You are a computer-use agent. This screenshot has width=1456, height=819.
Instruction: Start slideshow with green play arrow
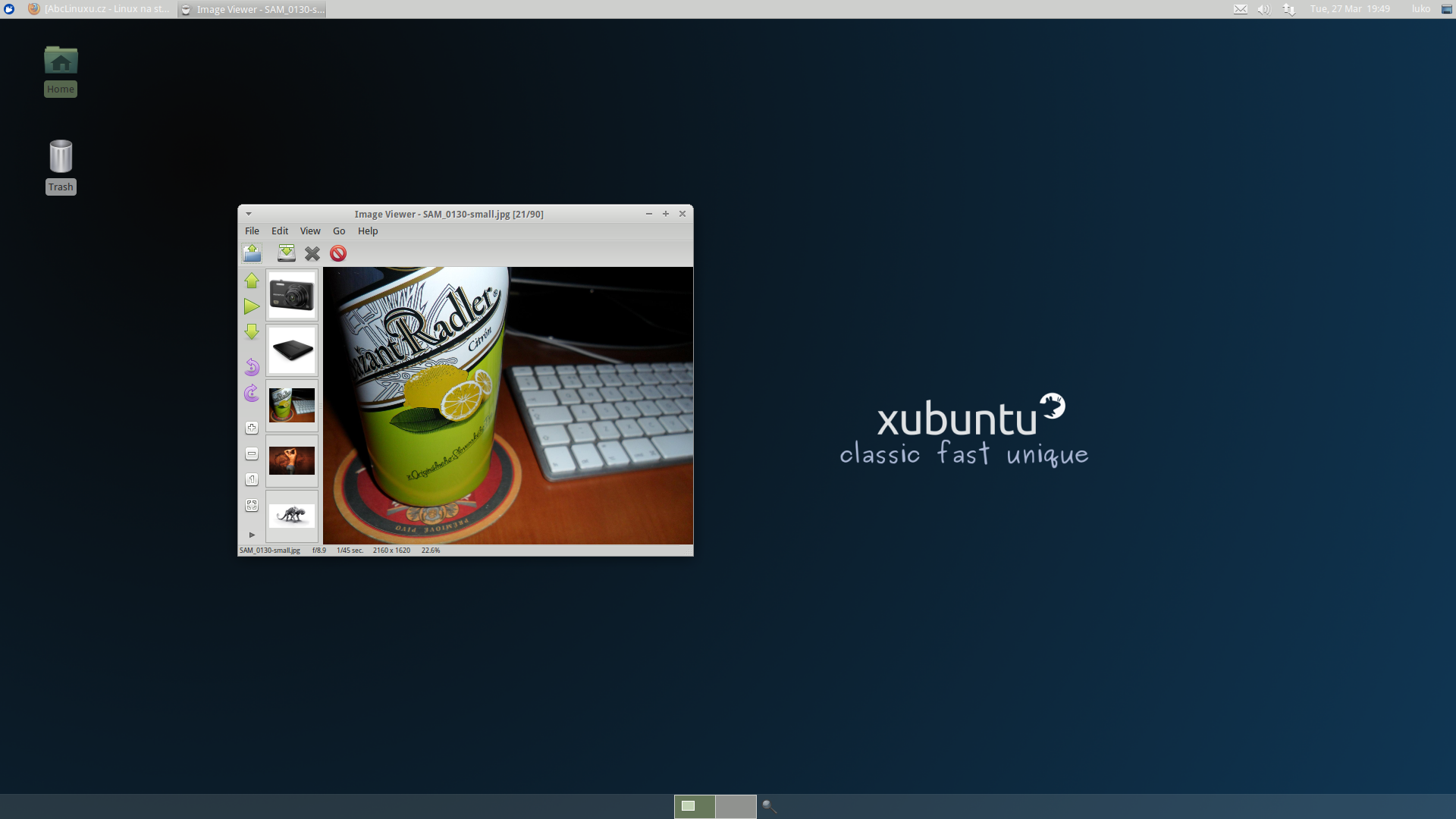tap(252, 306)
